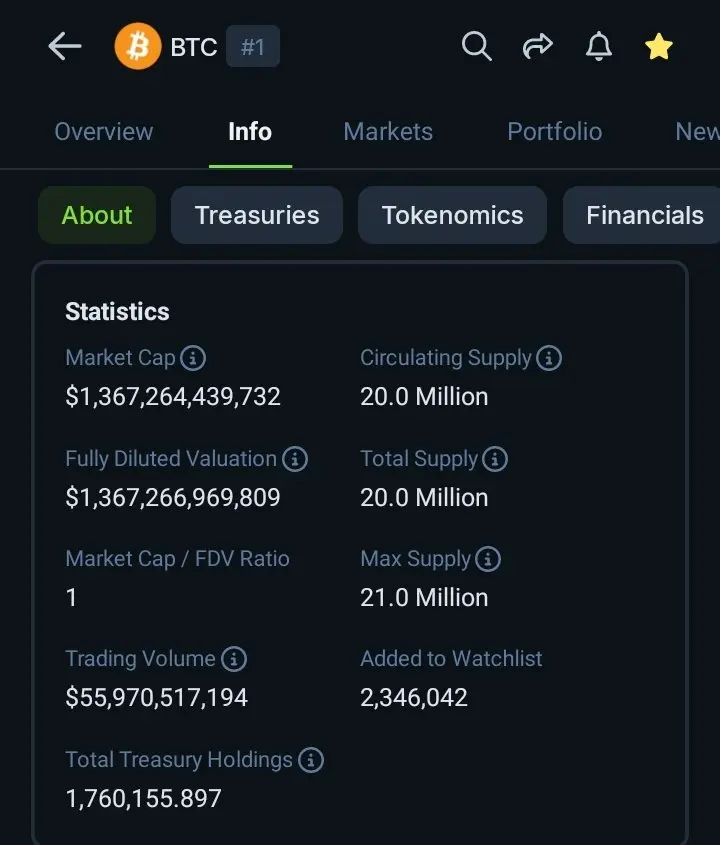Viewport: 720px width, 845px height.
Task: Tap Trading Volume info icon
Action: coord(233,659)
